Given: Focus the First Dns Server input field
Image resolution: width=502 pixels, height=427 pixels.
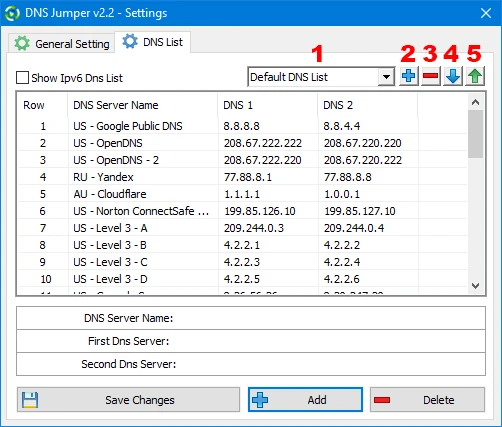Looking at the screenshot, I should (x=251, y=341).
